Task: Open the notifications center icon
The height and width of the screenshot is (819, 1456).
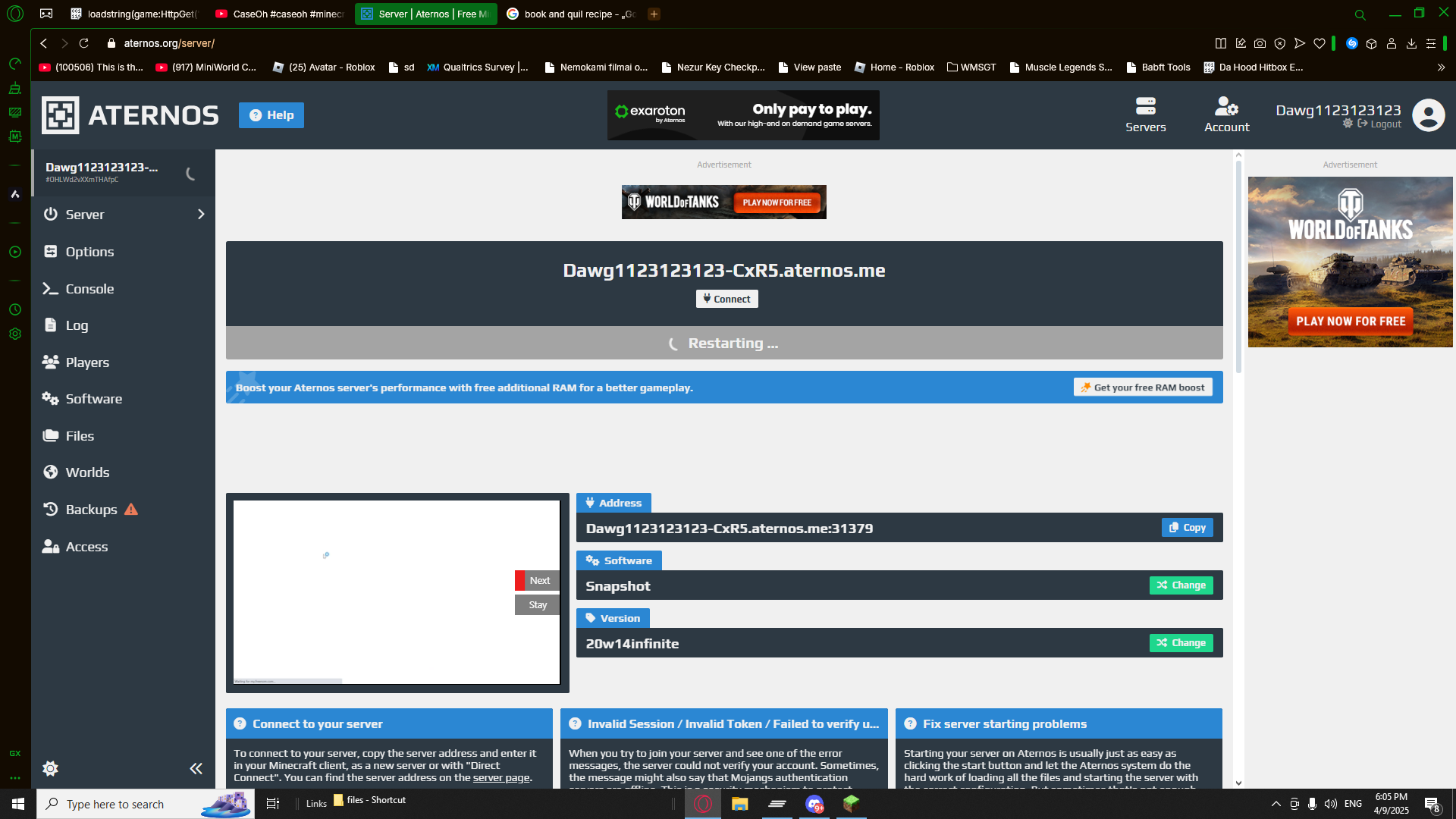Action: [1432, 805]
